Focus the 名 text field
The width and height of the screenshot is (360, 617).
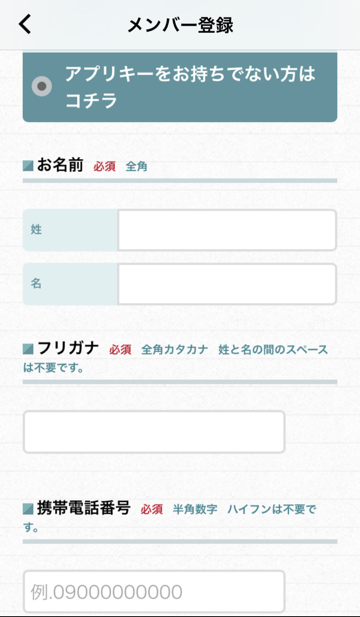point(227,284)
